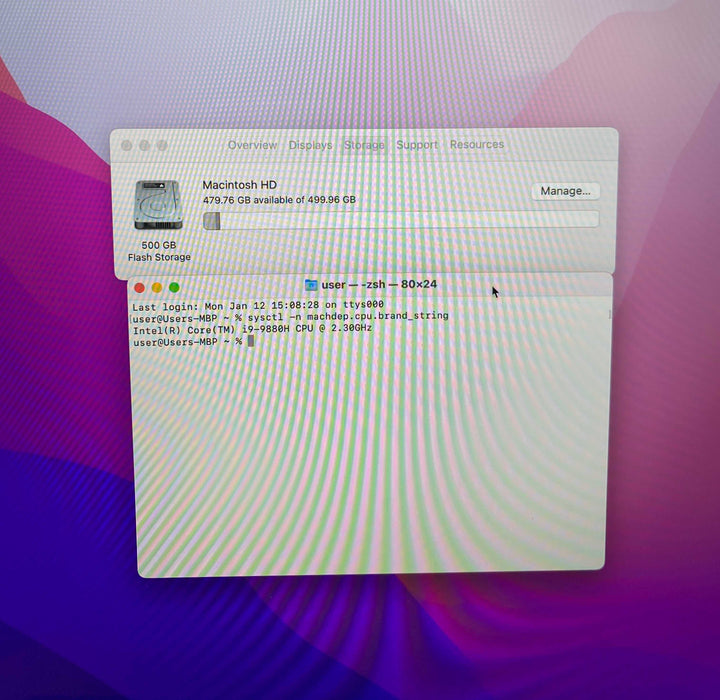Close the Terminal window with red button

139,288
